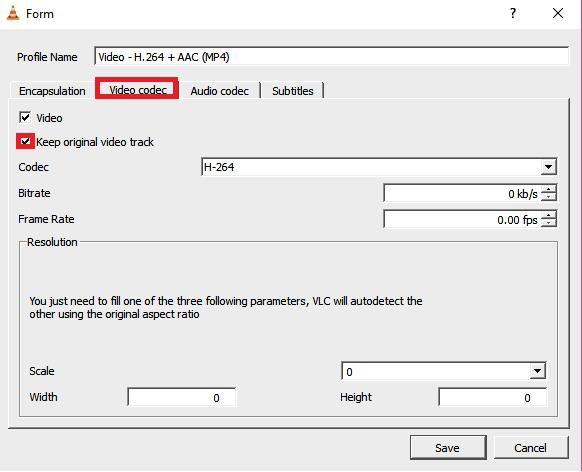Uncheck the Video checkbox

coord(25,118)
